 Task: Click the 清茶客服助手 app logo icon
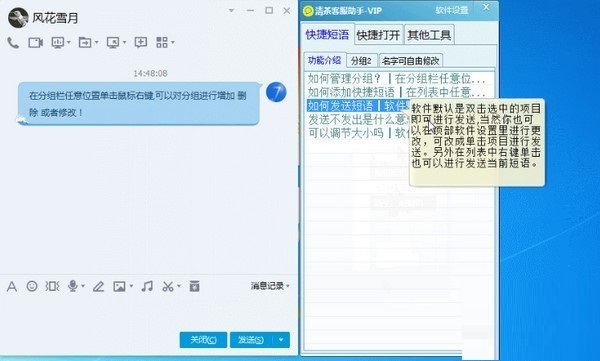[308, 11]
